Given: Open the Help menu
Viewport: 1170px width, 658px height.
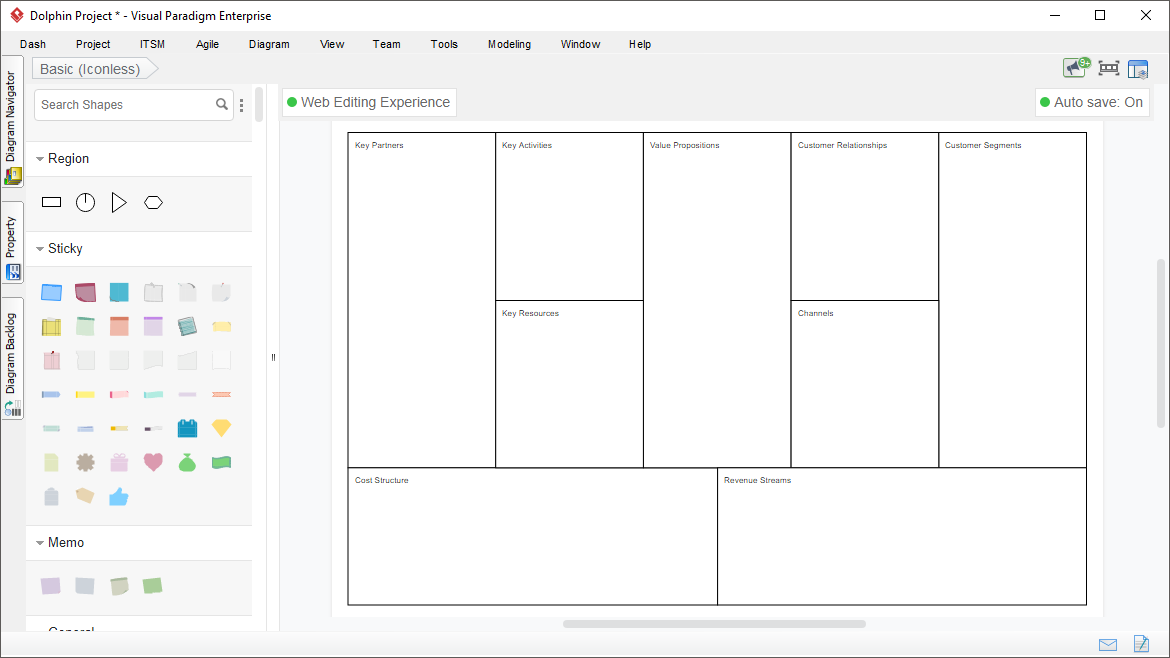Looking at the screenshot, I should coord(640,44).
